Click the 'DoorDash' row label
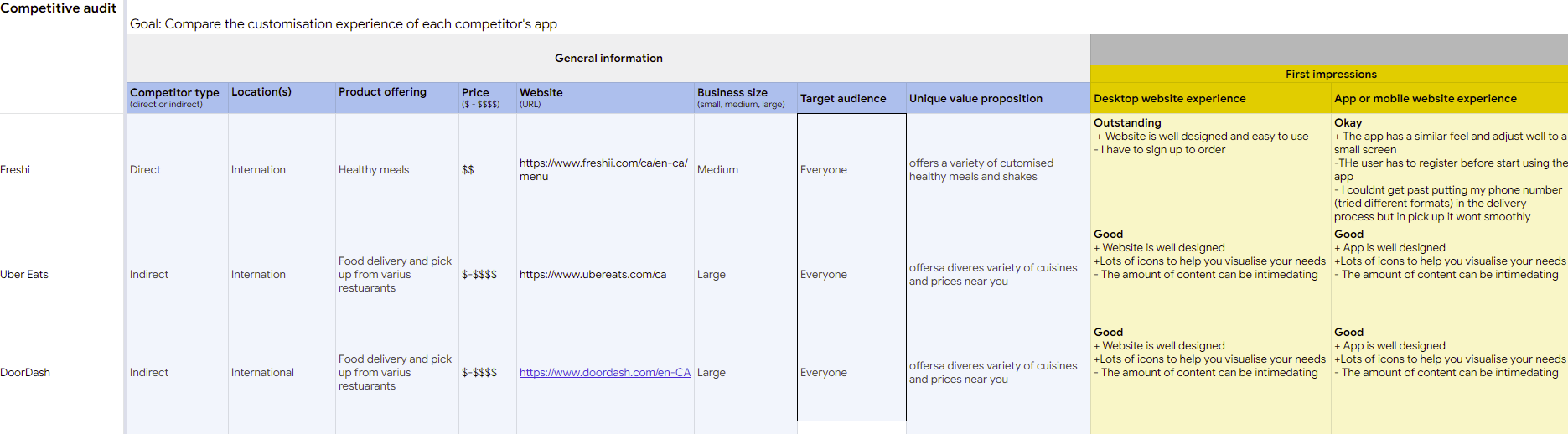The height and width of the screenshot is (434, 1568). tap(62, 372)
